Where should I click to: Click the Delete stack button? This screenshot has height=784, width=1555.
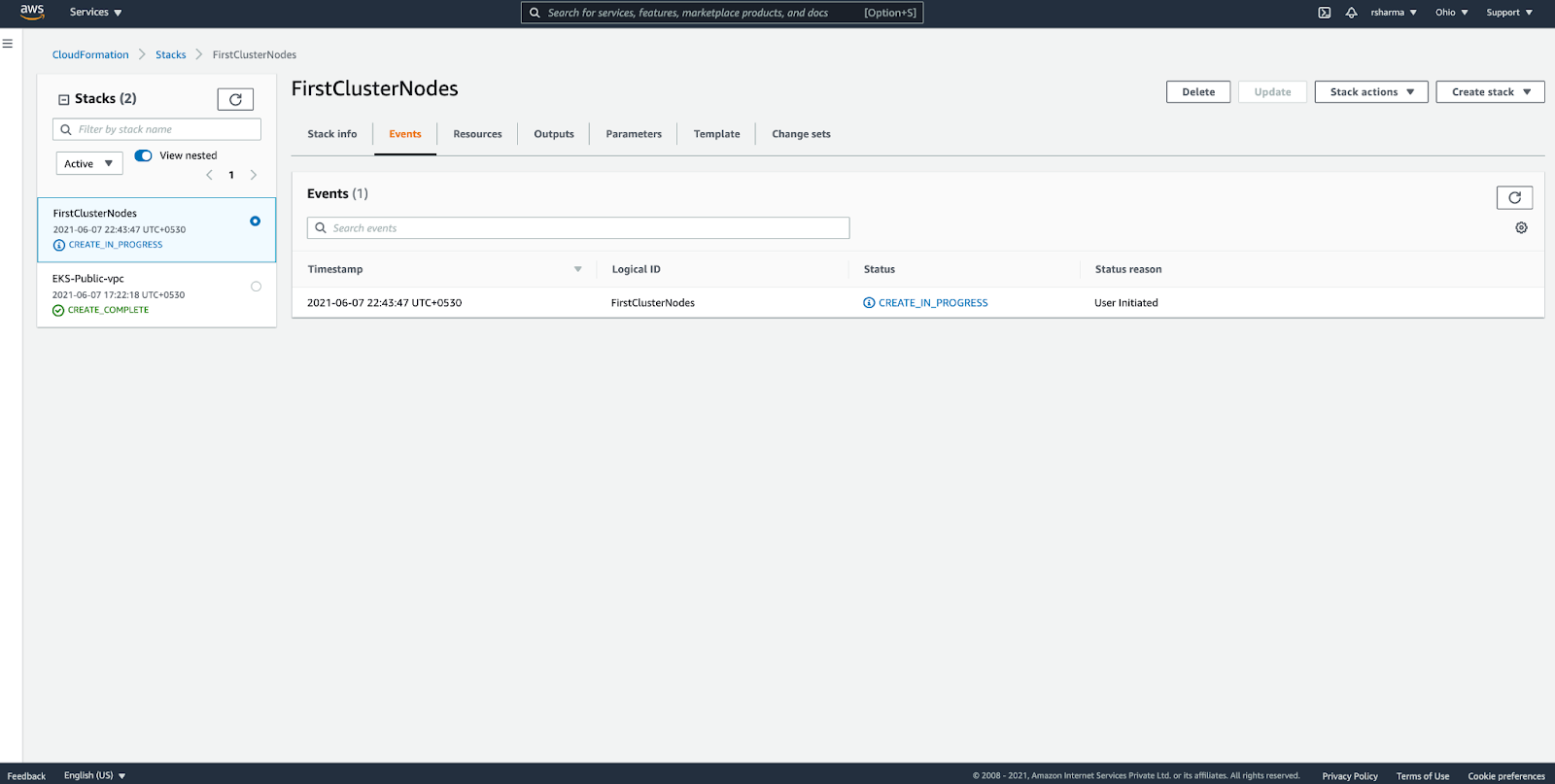(x=1197, y=92)
